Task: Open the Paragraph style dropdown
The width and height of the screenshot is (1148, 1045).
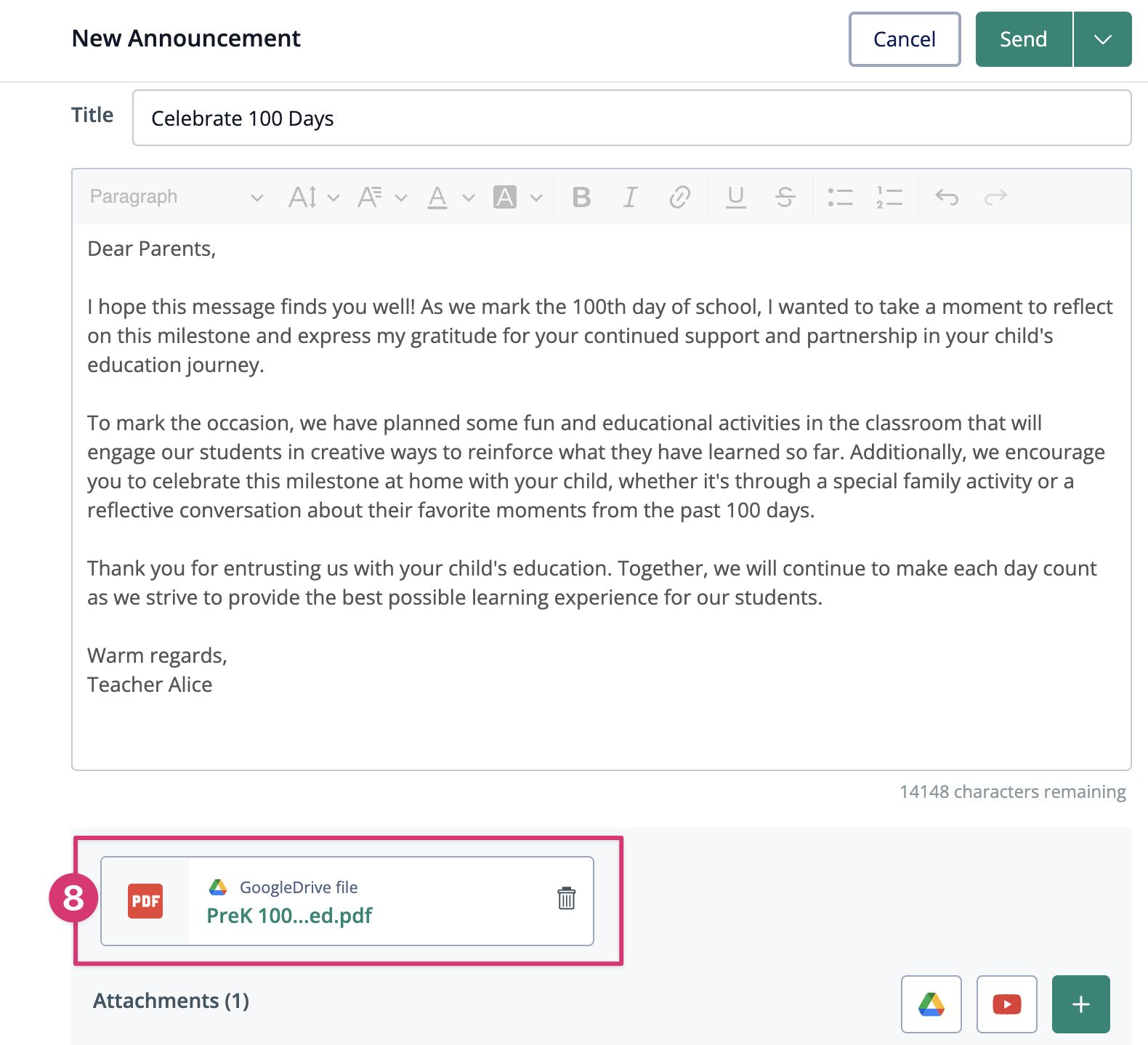Action: 176,197
